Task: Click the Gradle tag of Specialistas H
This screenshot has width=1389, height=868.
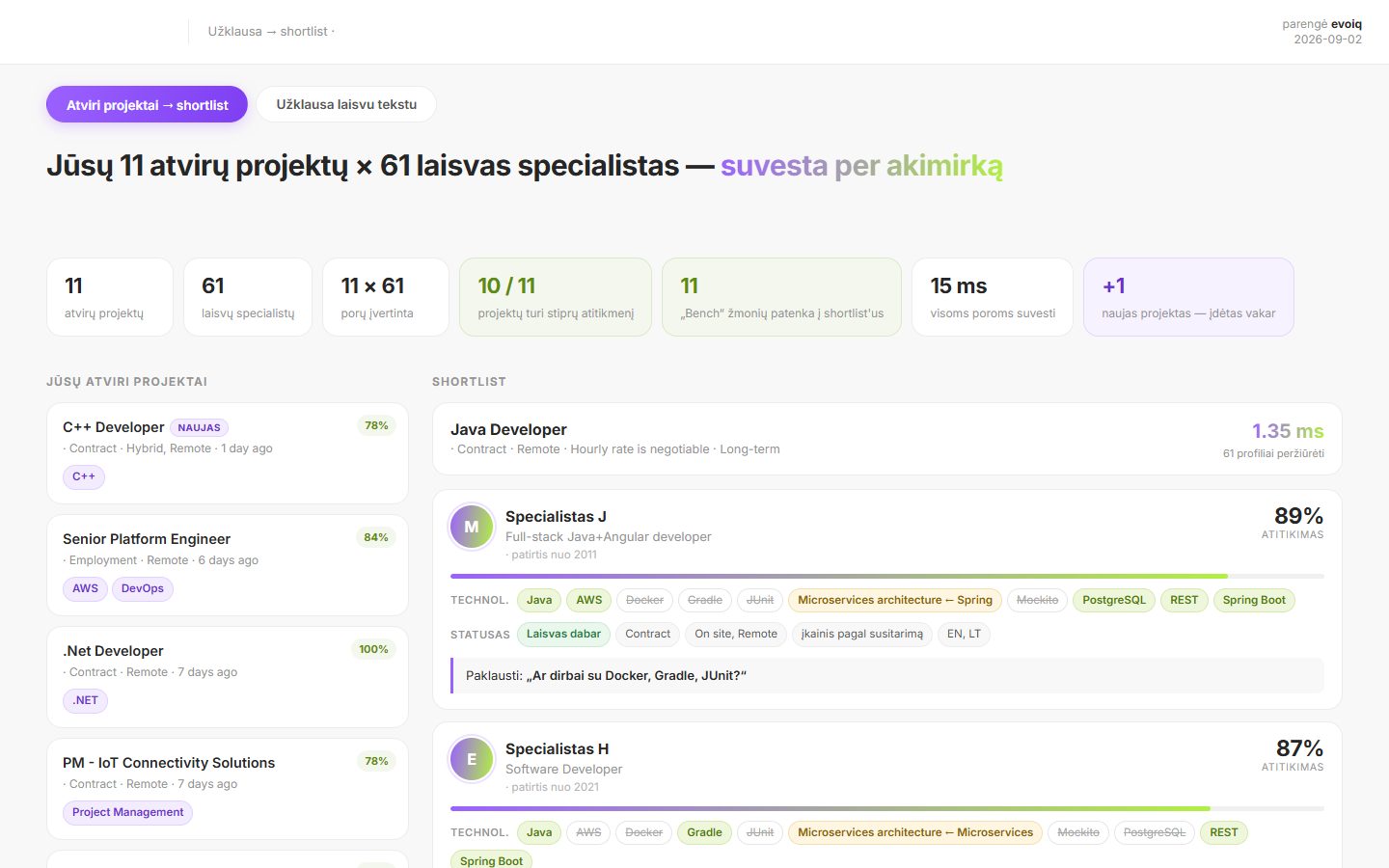Action: coord(704,832)
